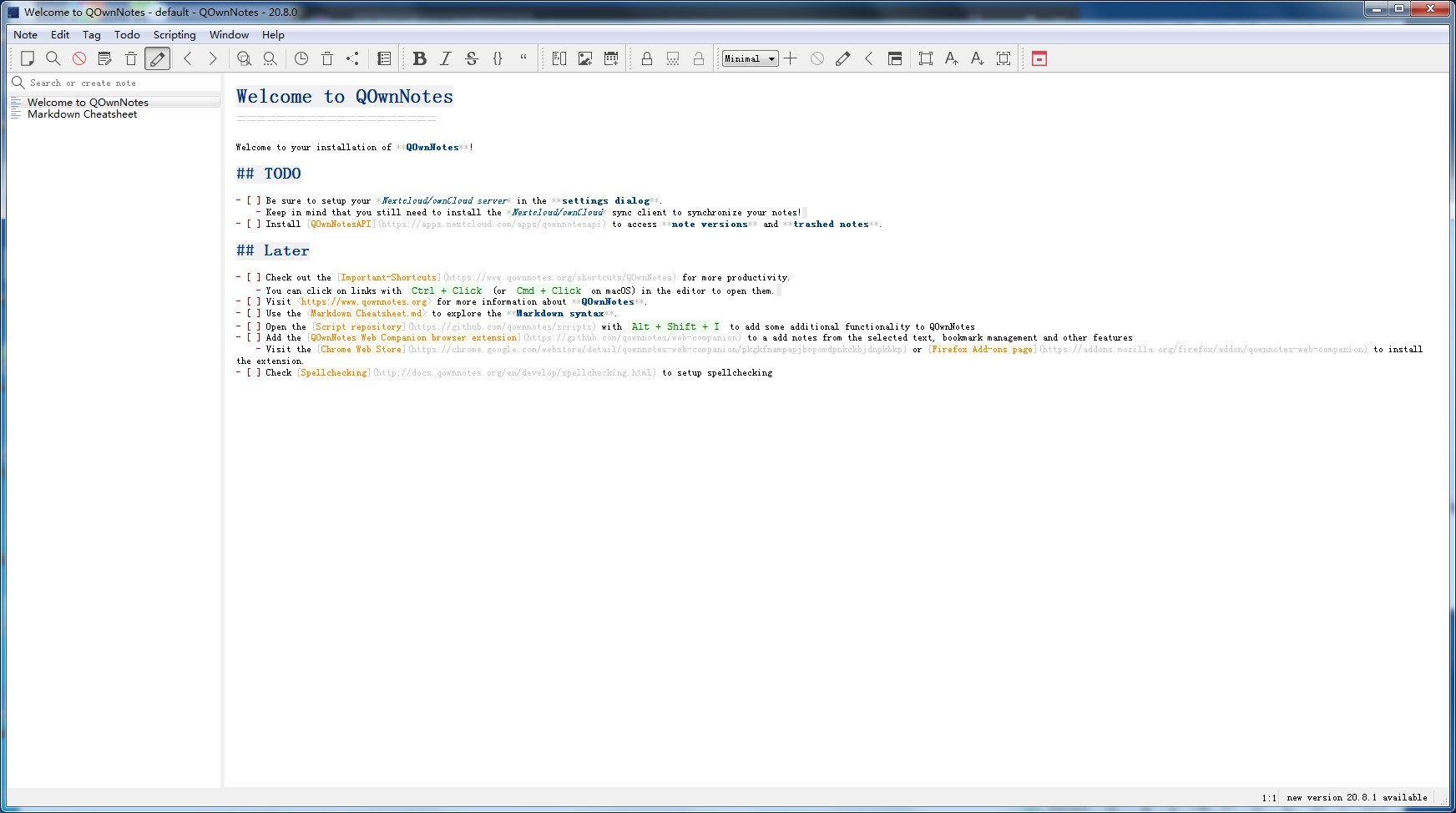Select the Markdown Cheatsheet note
Viewport: 1456px width, 813px height.
[x=82, y=114]
